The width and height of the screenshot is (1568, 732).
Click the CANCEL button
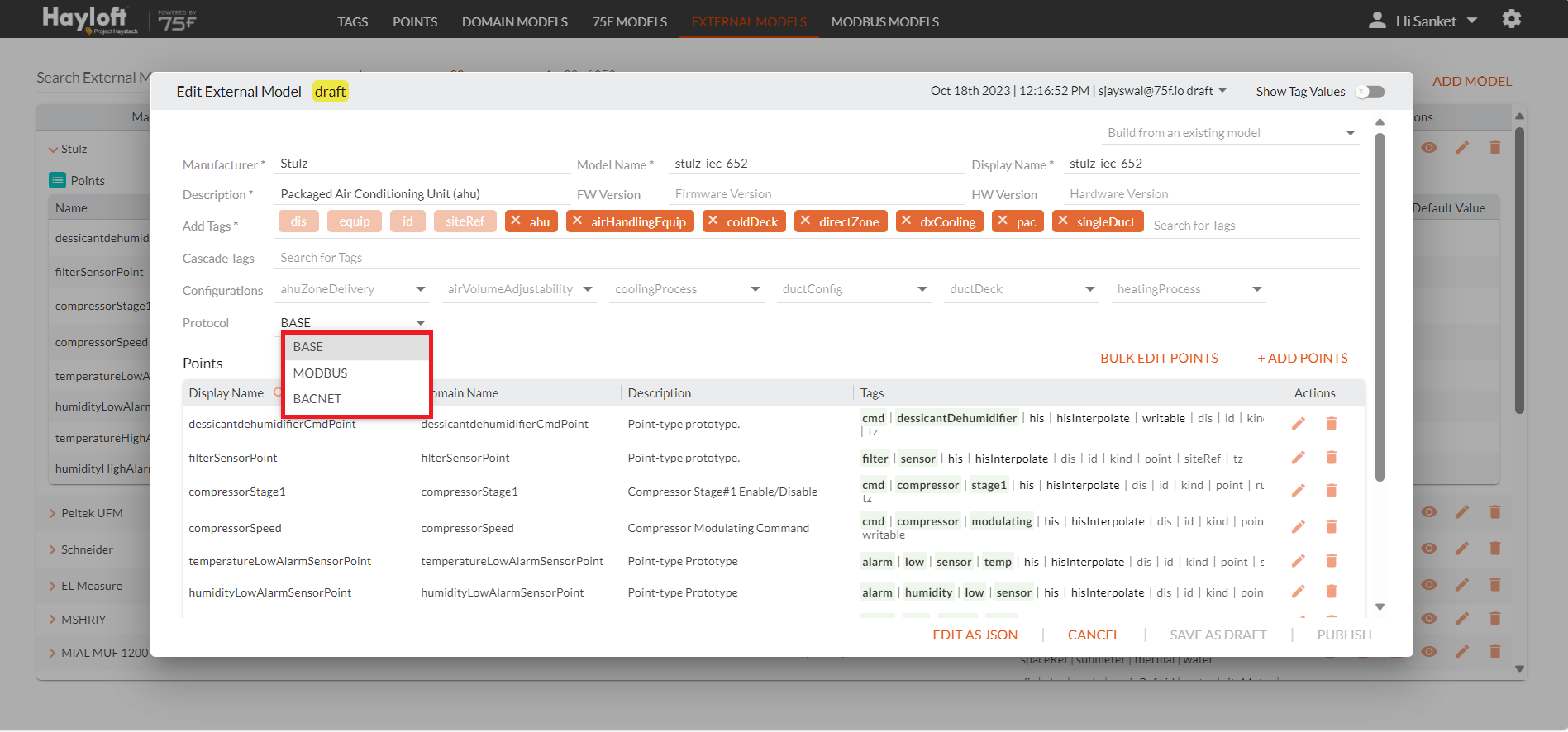(1094, 635)
